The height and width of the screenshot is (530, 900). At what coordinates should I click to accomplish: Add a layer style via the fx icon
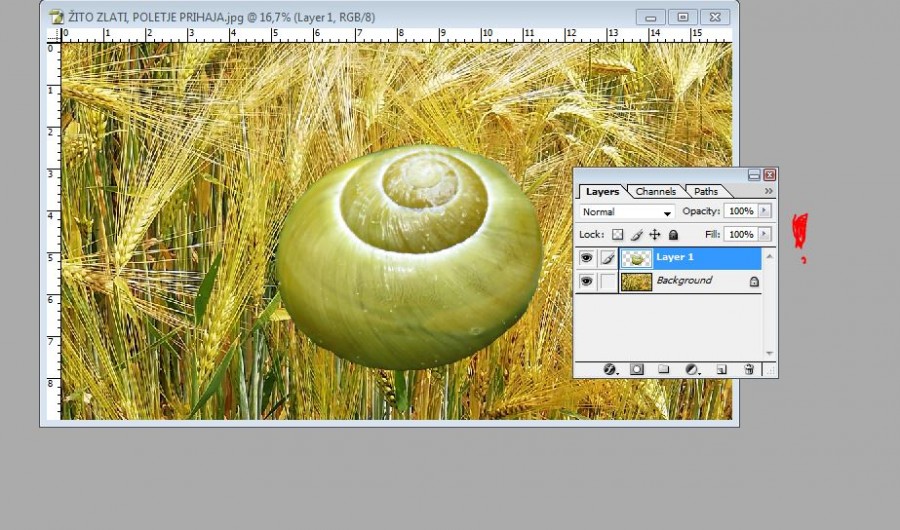pyautogui.click(x=609, y=369)
